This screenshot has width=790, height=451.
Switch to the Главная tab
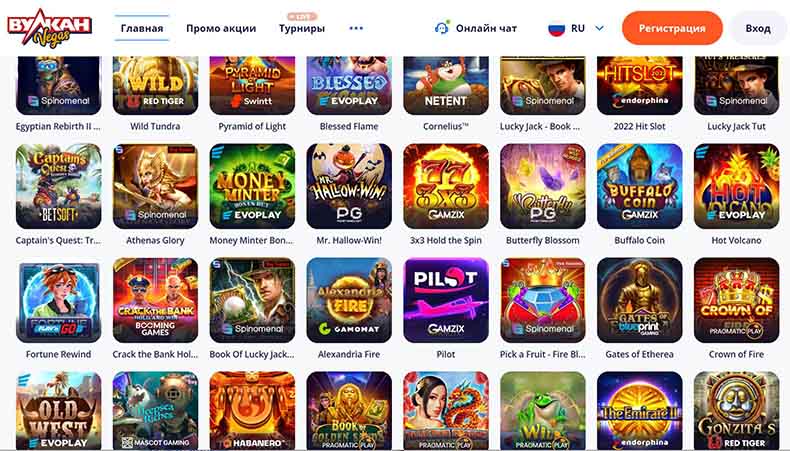pos(142,28)
